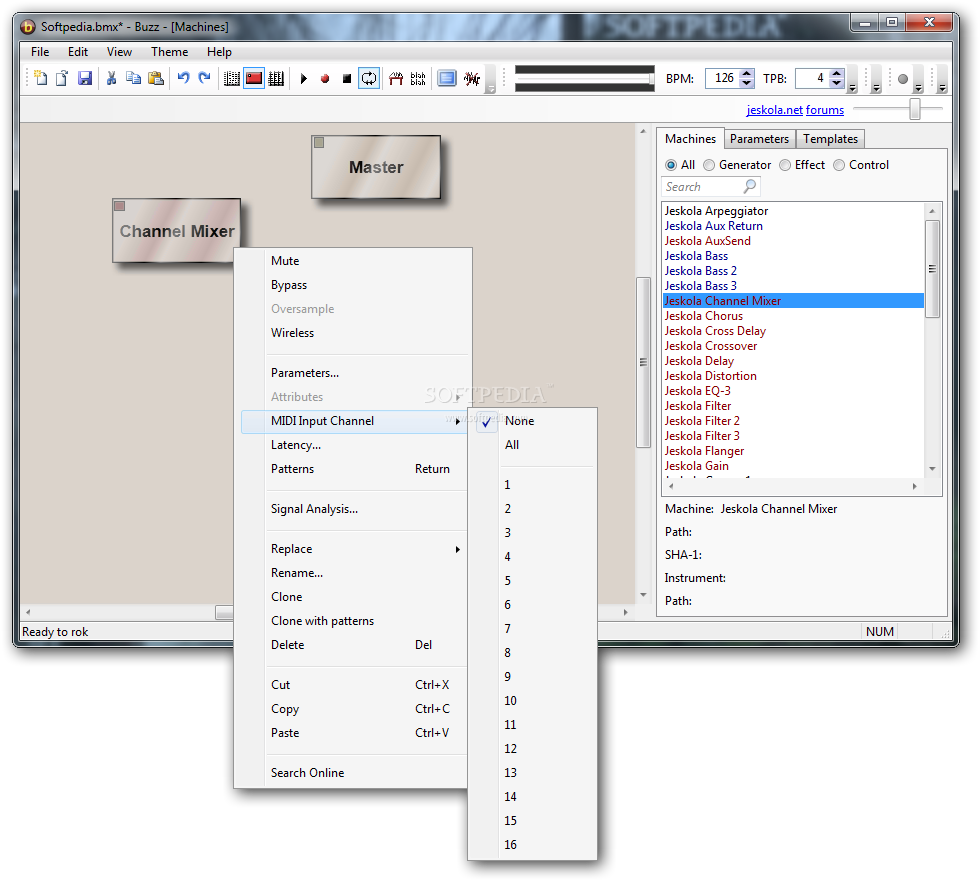
Task: Open first toolbar overflow arrow after waveform icon
Action: 491,79
